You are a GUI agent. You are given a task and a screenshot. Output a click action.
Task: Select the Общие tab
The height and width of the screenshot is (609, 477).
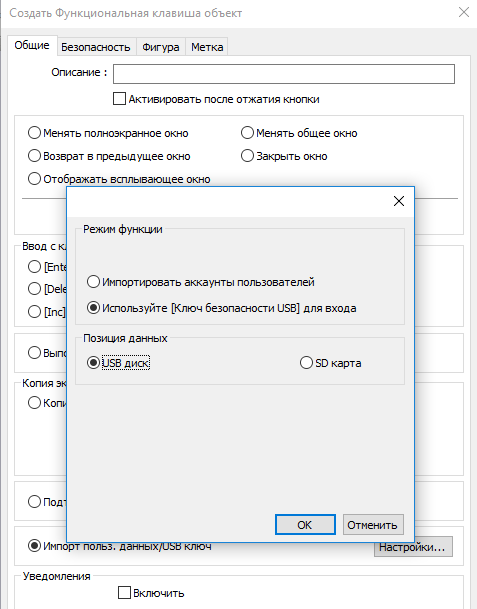(32, 45)
